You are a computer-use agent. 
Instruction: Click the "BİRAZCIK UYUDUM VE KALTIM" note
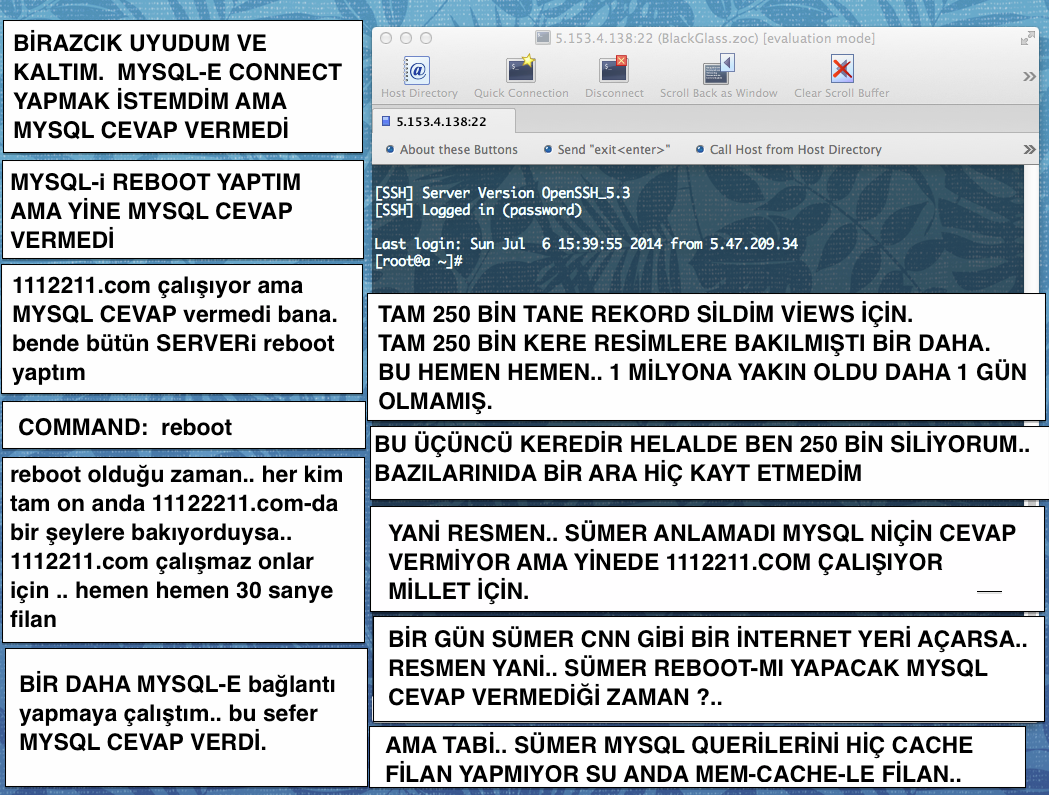coord(183,86)
